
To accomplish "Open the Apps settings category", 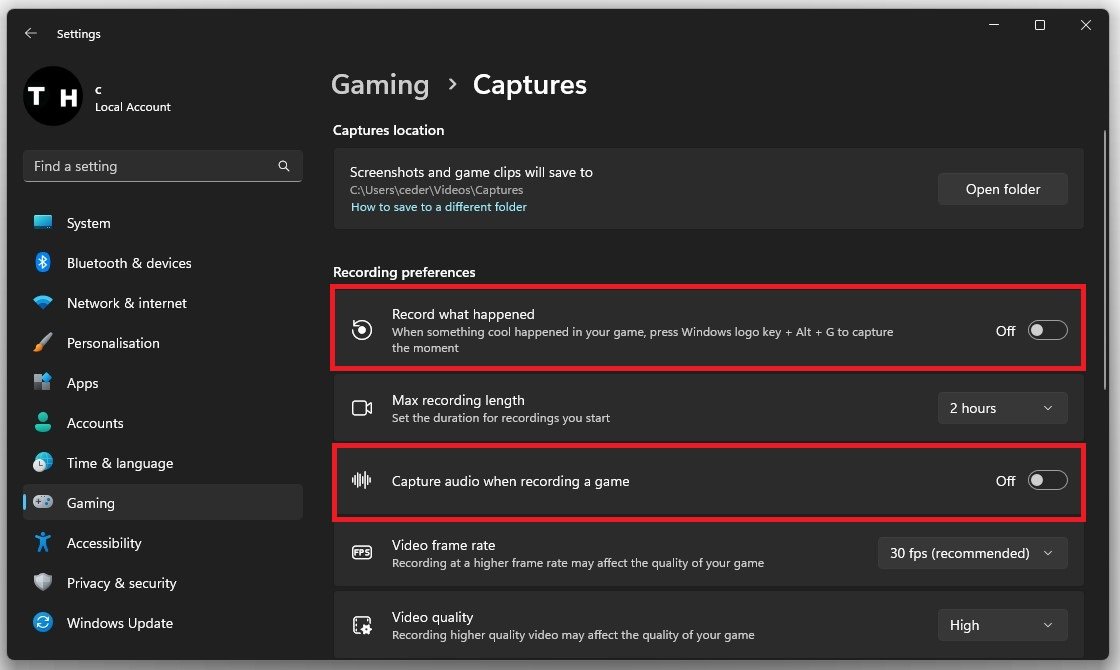I will 82,383.
